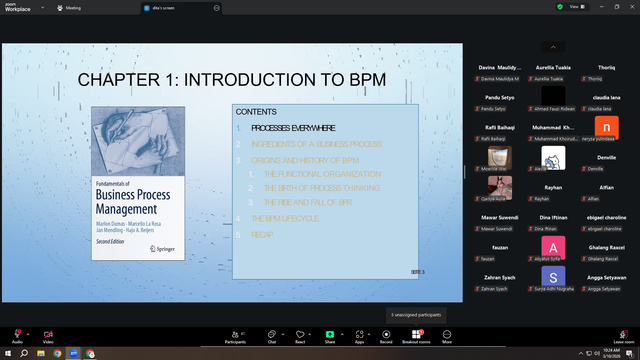The image size is (640, 360).
Task: Click the clock and date in the taskbar
Action: click(611, 353)
